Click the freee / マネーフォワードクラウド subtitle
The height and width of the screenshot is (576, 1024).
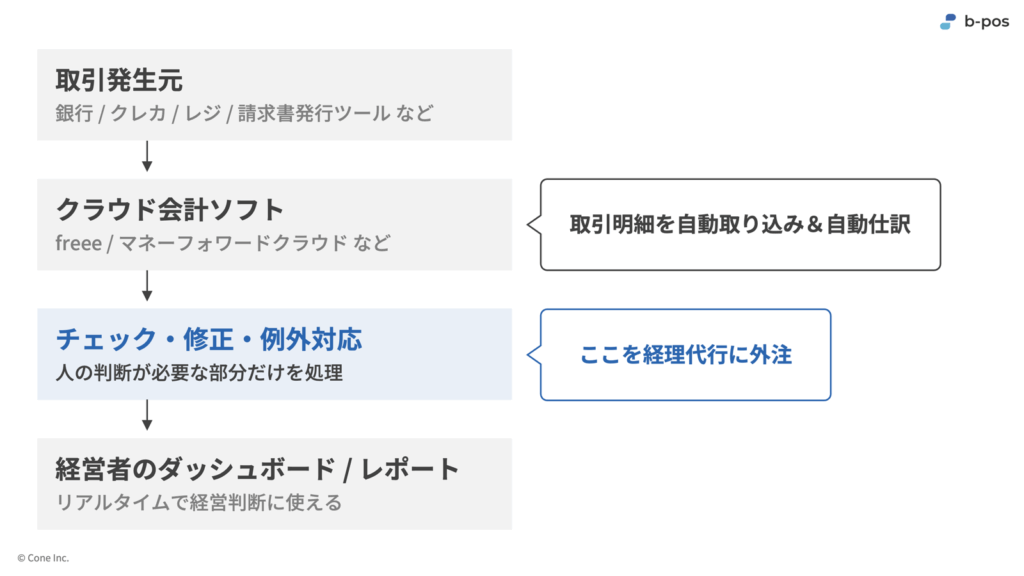(x=223, y=243)
